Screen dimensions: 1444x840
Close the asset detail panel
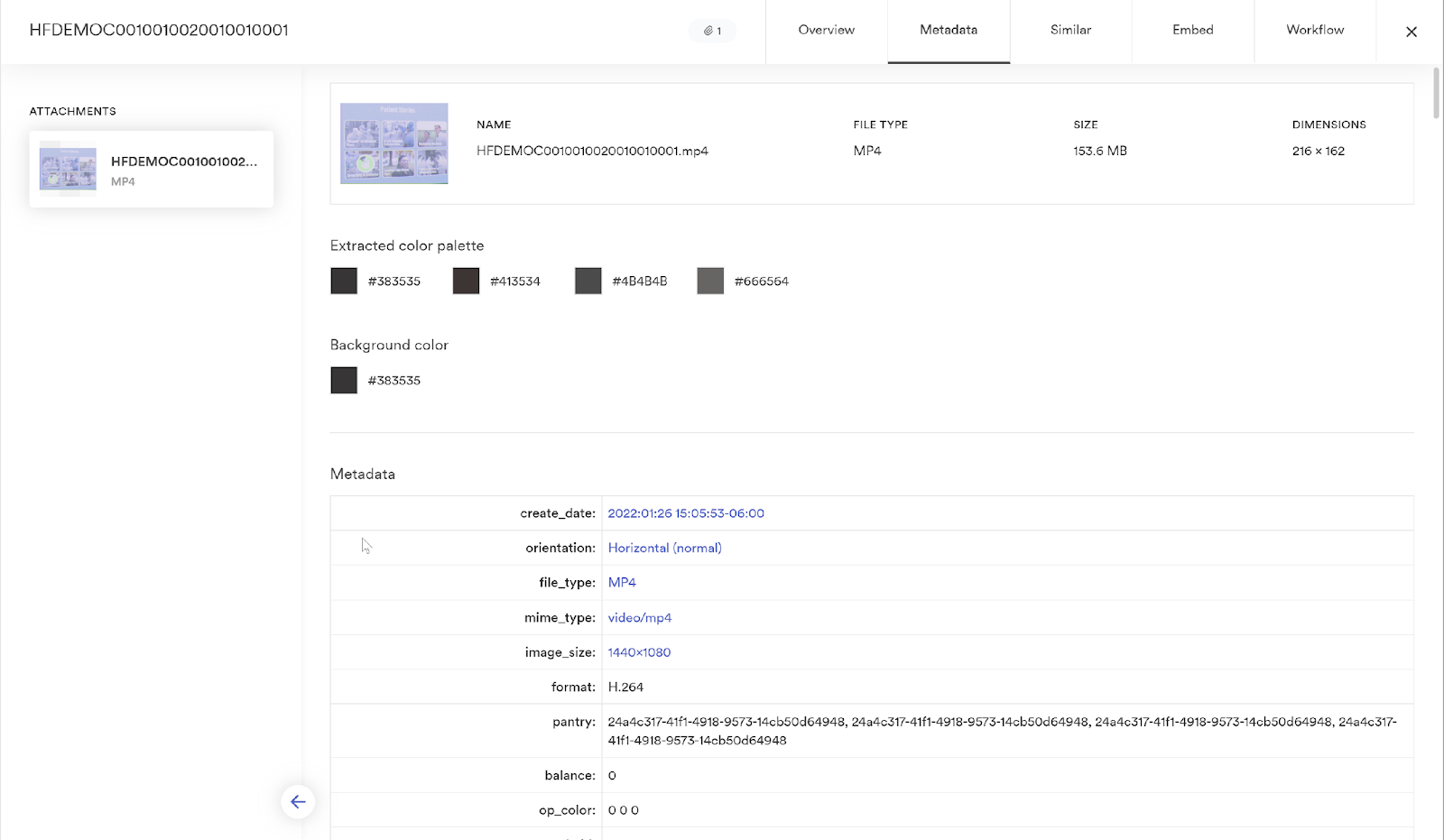[1412, 32]
